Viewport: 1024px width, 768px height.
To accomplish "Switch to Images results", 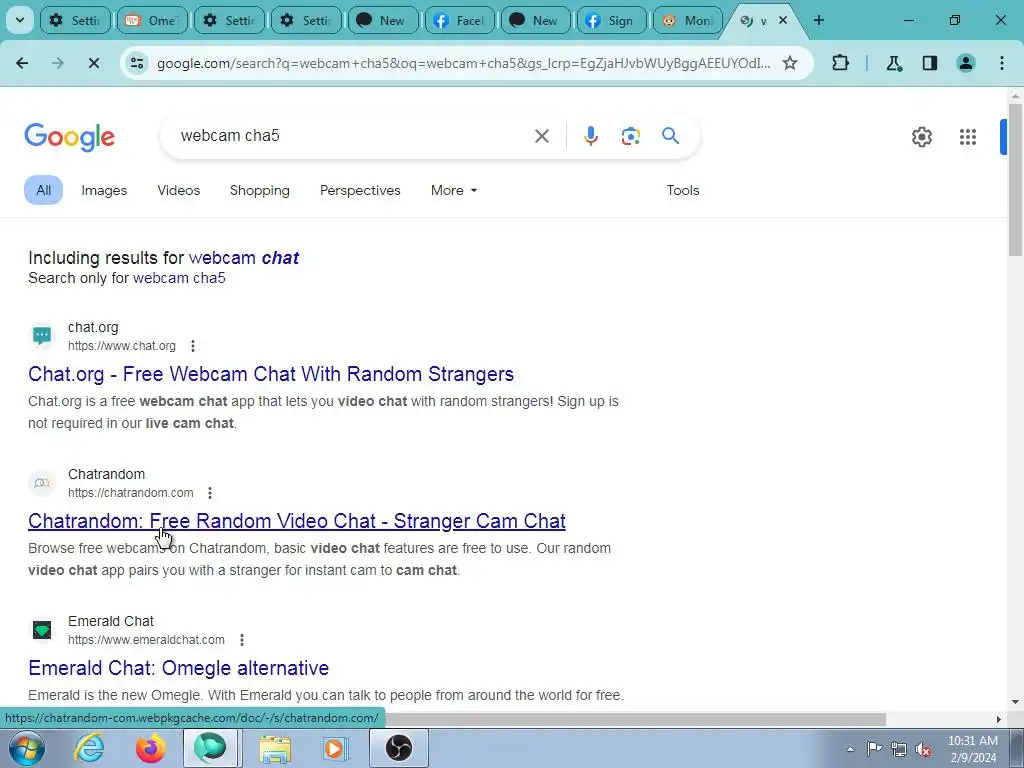I will click(x=104, y=190).
